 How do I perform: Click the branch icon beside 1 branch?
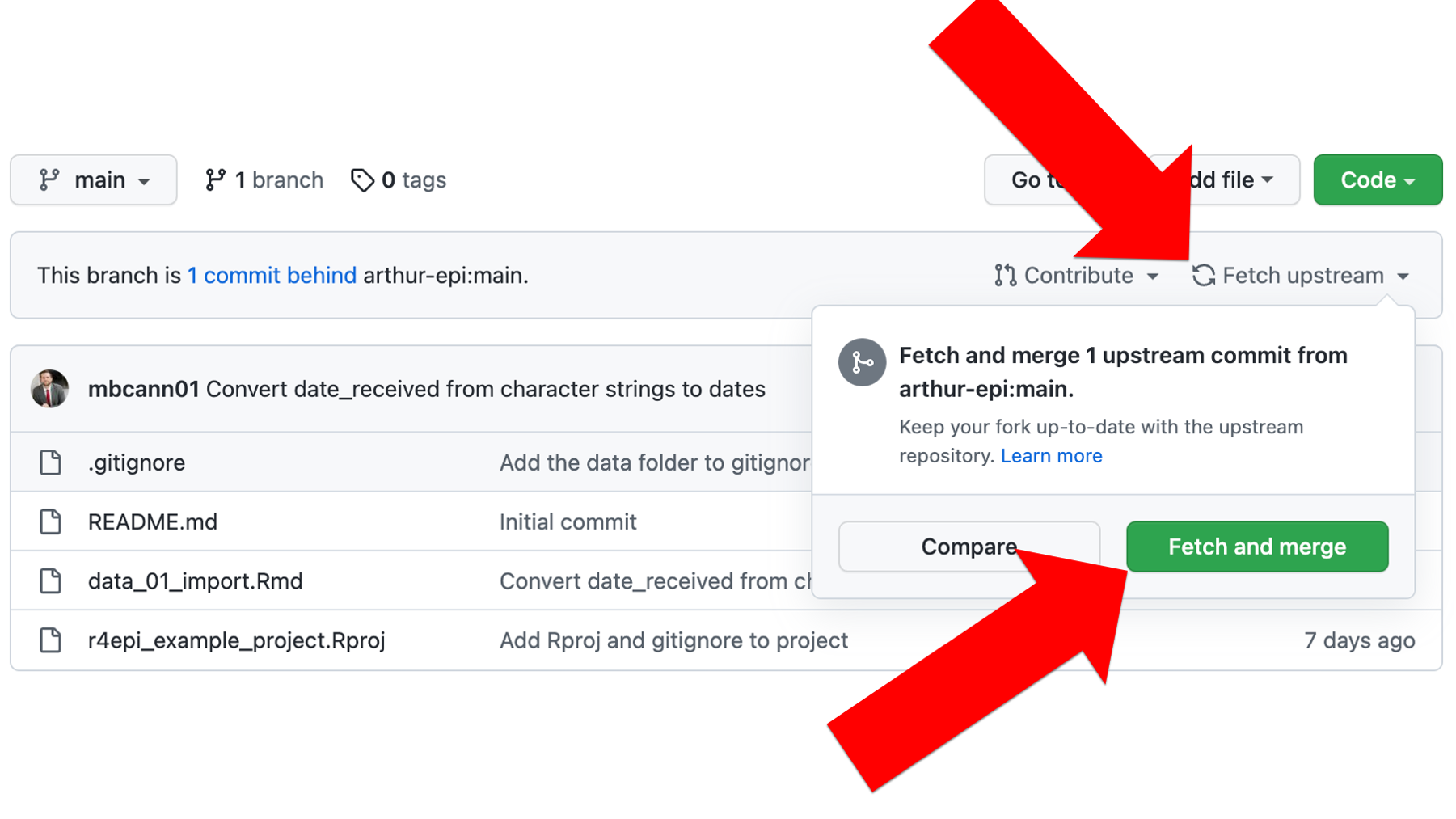[214, 179]
